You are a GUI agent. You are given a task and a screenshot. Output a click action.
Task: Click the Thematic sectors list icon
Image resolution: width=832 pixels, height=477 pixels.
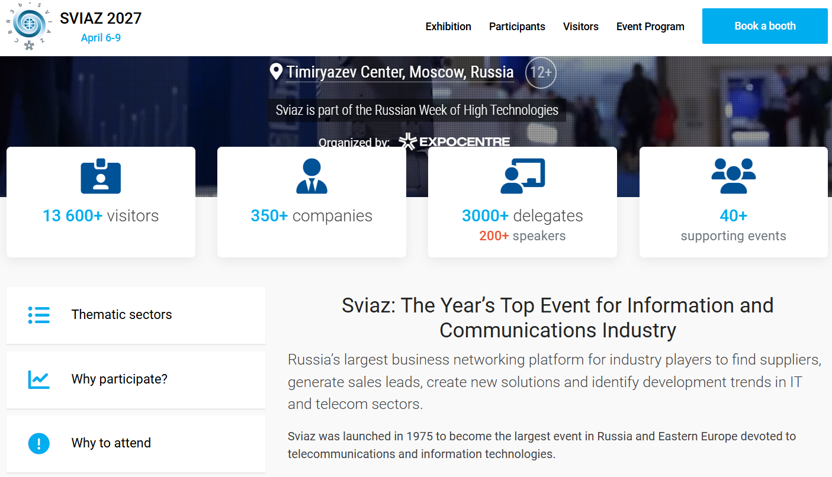39,315
